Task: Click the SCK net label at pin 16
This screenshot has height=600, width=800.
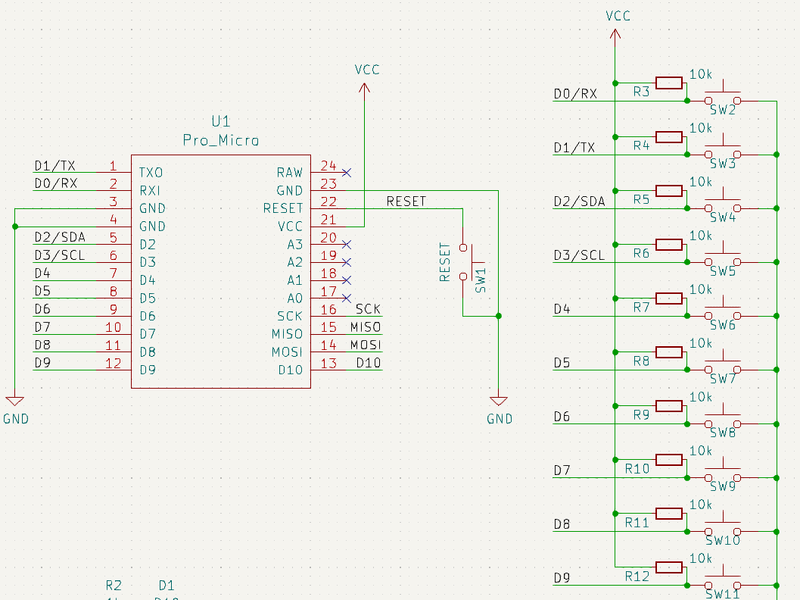Action: (368, 310)
